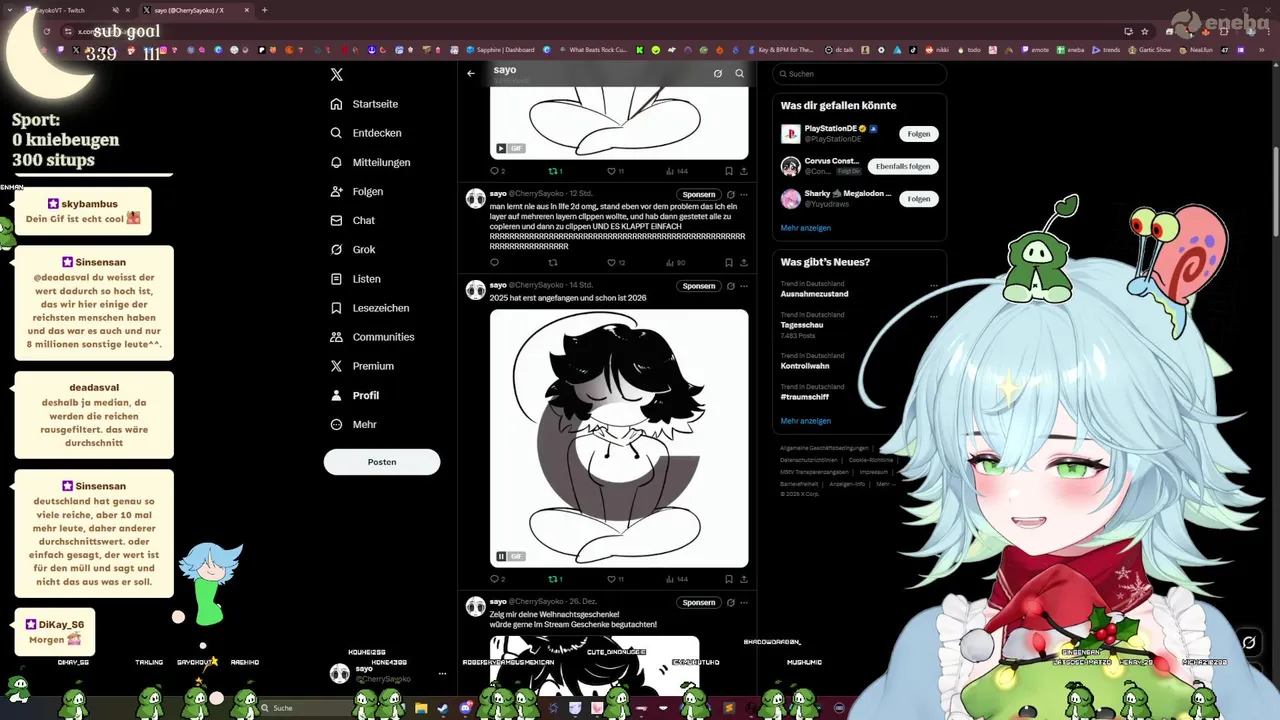Follow Sharky Megalodon with its Folgen button
Image resolution: width=1280 pixels, height=720 pixels.
point(919,199)
